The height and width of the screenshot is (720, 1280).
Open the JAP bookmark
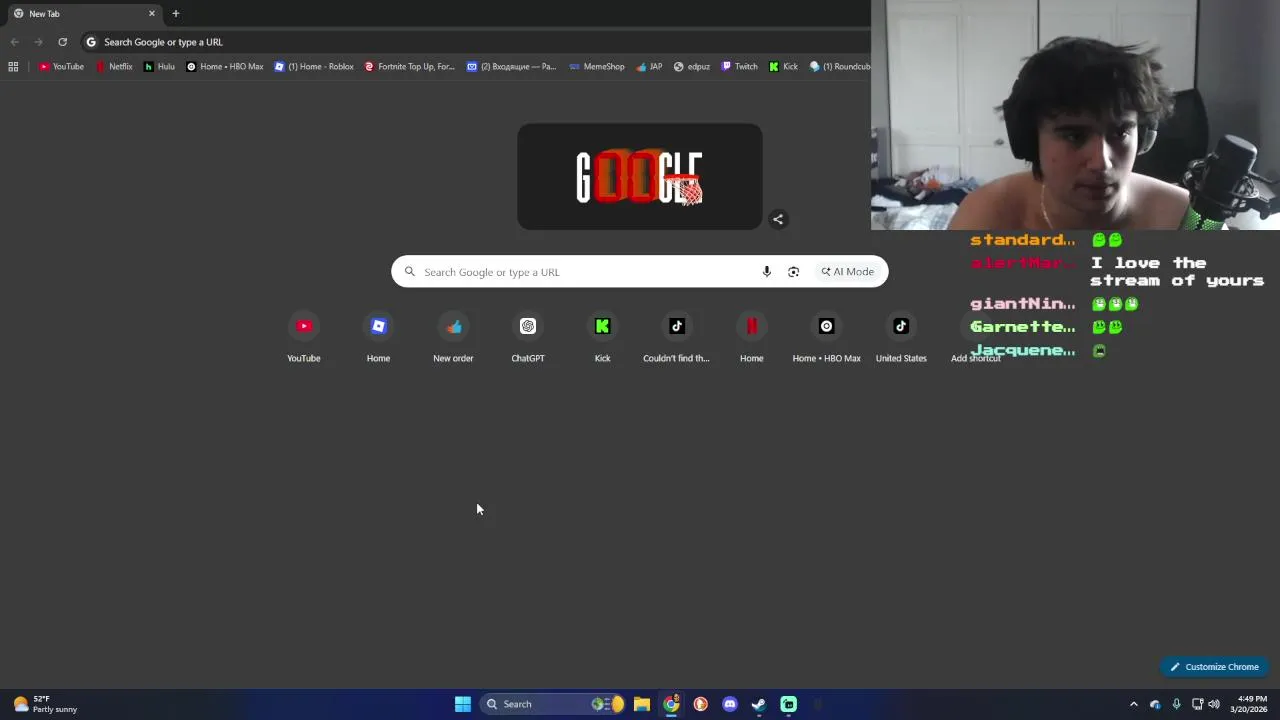(x=649, y=67)
